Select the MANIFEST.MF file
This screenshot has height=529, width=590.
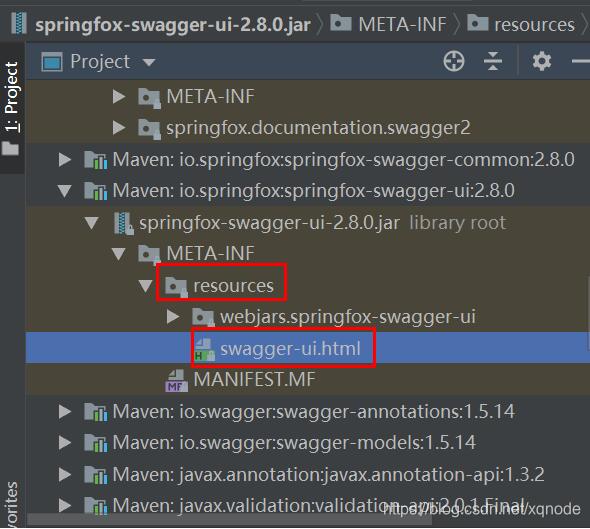254,379
